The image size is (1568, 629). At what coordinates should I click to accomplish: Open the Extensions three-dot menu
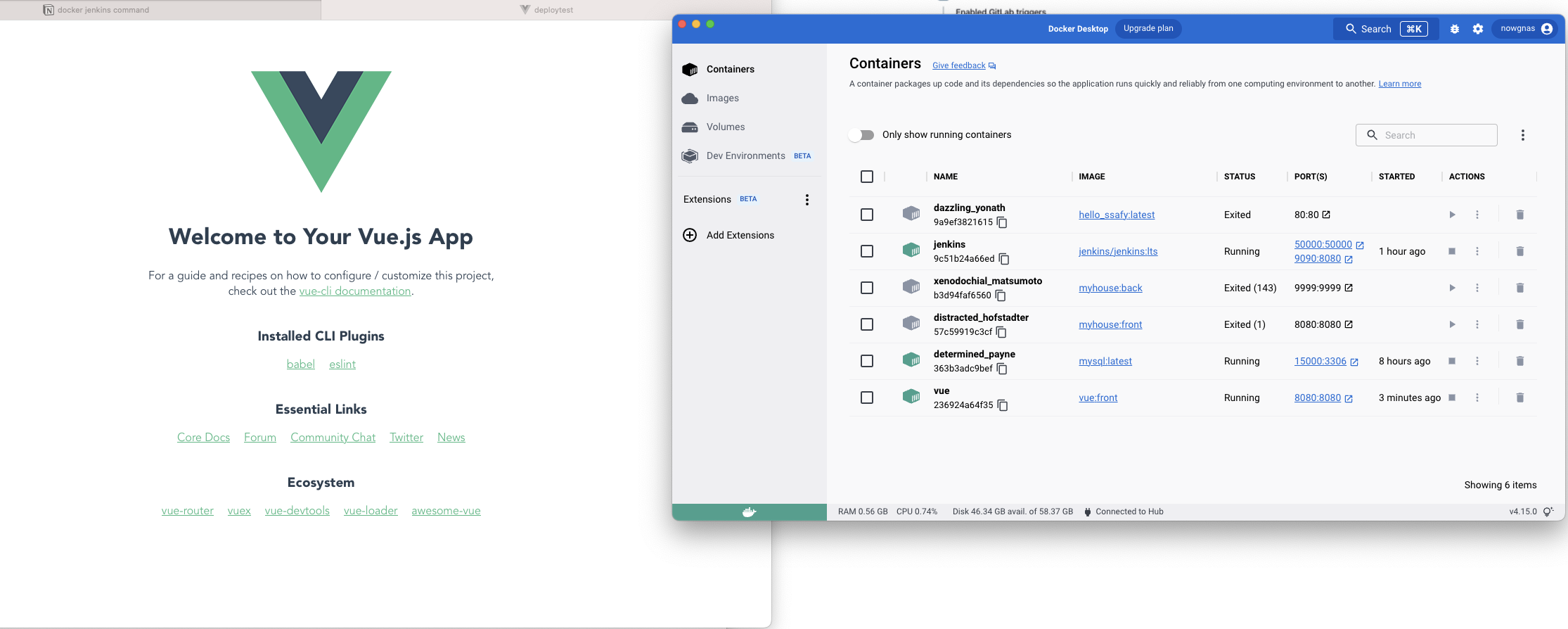(x=807, y=200)
